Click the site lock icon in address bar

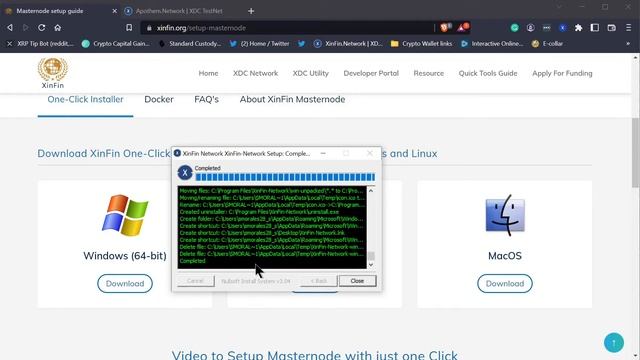tap(149, 28)
